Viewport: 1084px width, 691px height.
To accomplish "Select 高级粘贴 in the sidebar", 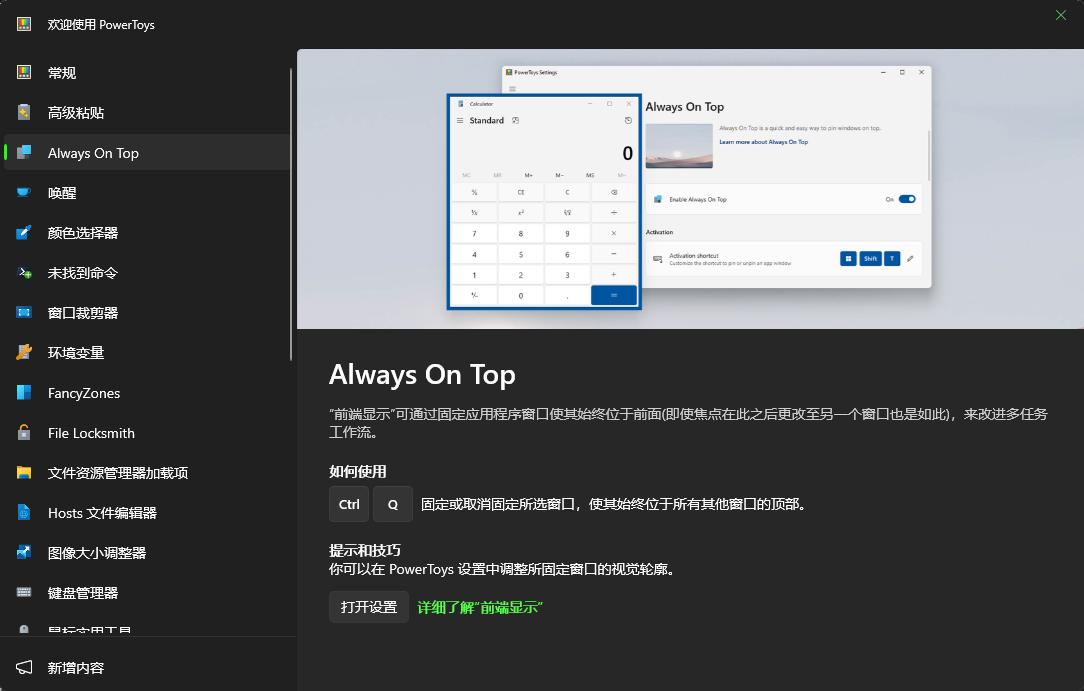I will coord(147,112).
